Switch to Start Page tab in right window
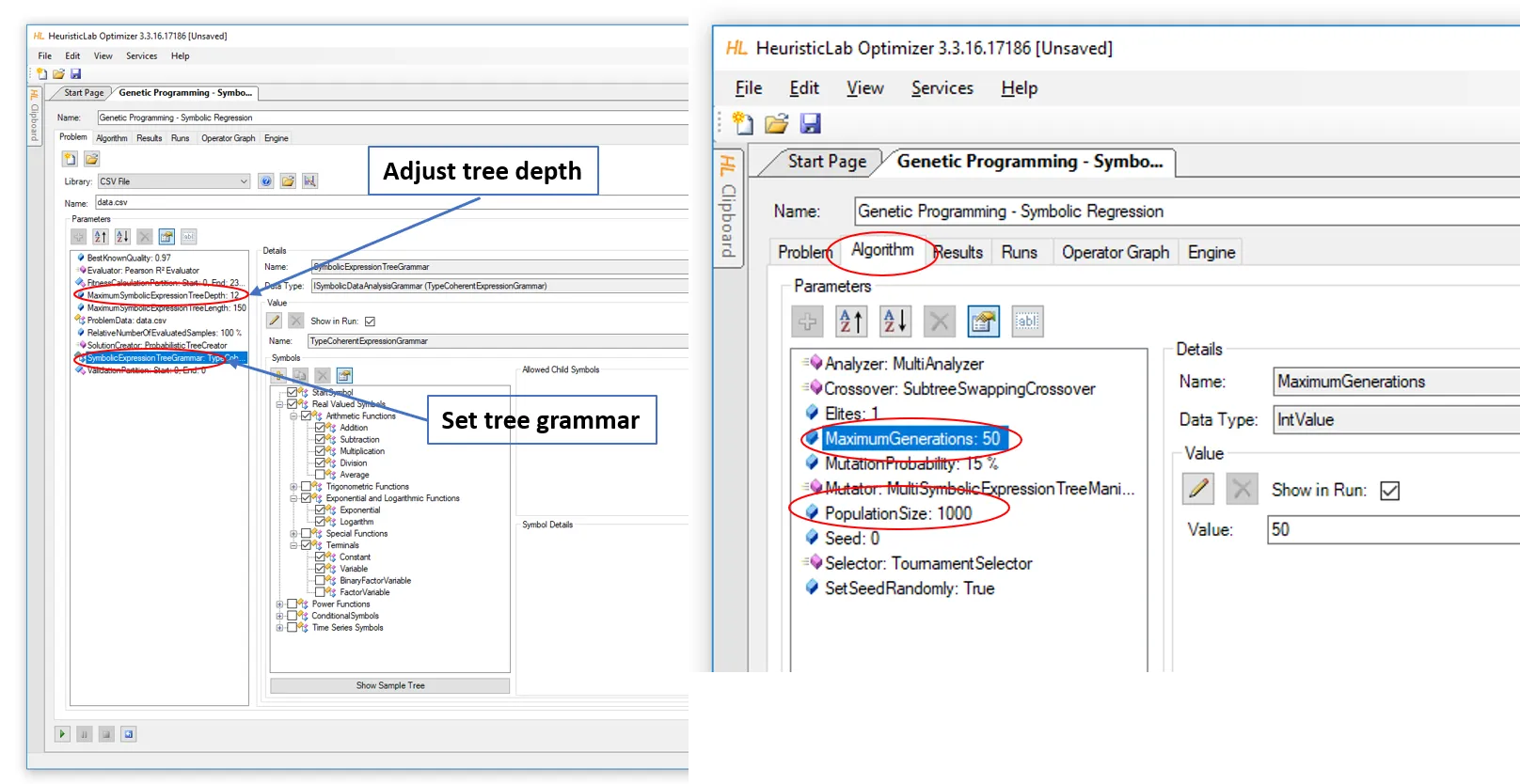This screenshot has width=1520, height=784. [x=827, y=162]
